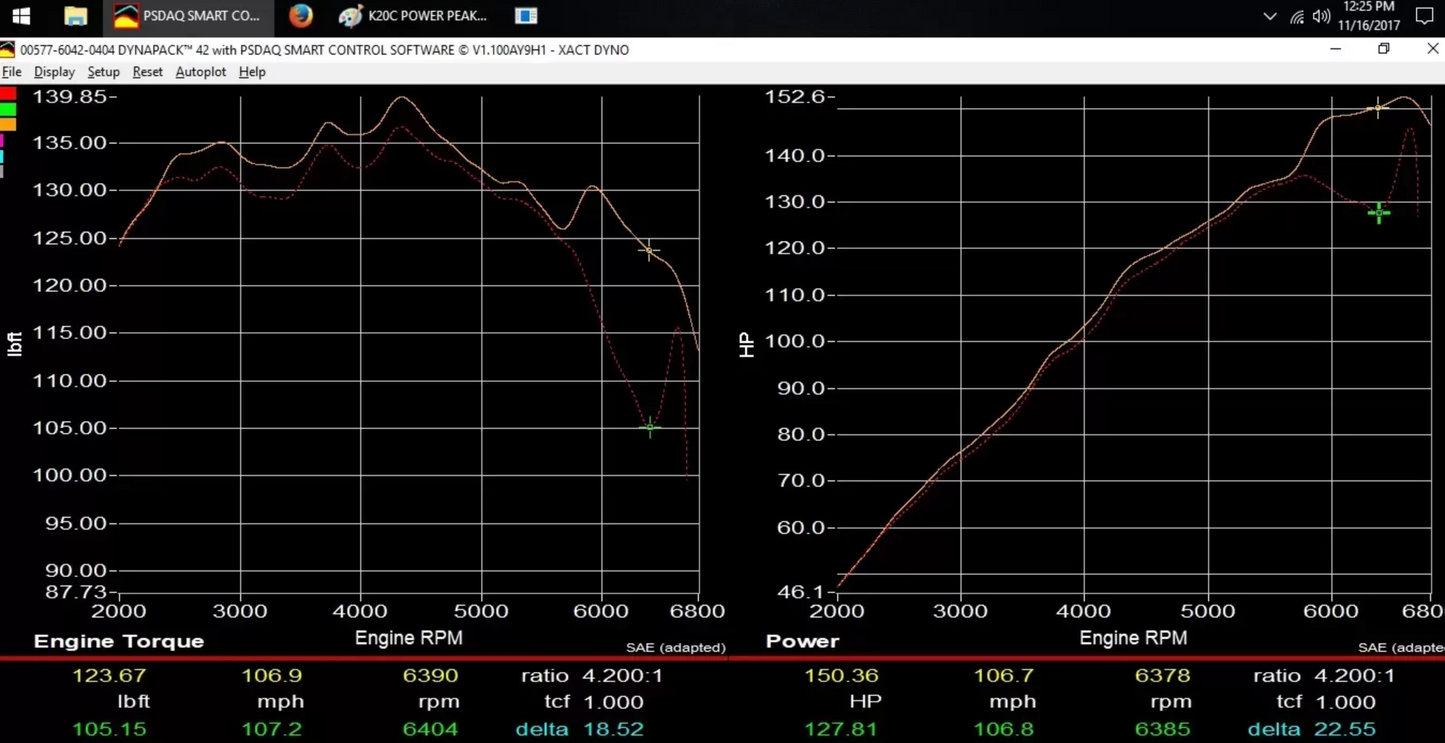Click the green cursor marker on torque graph
The height and width of the screenshot is (743, 1445).
[x=650, y=427]
